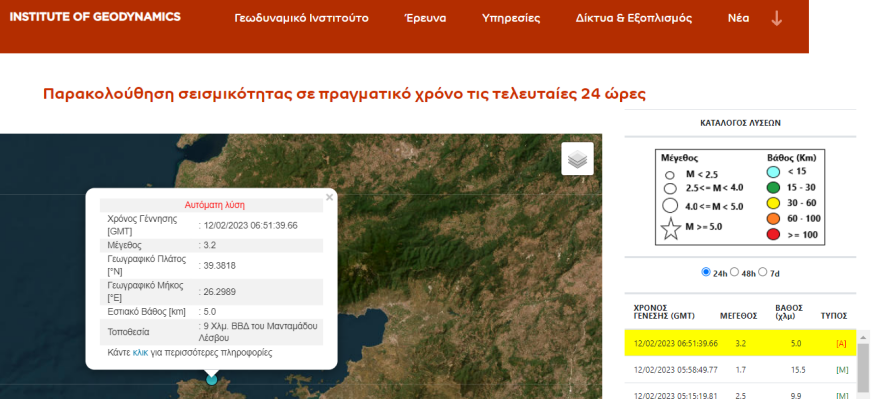This screenshot has width=880, height=399.
Task: Click the down arrow in the header
Action: coord(777,19)
